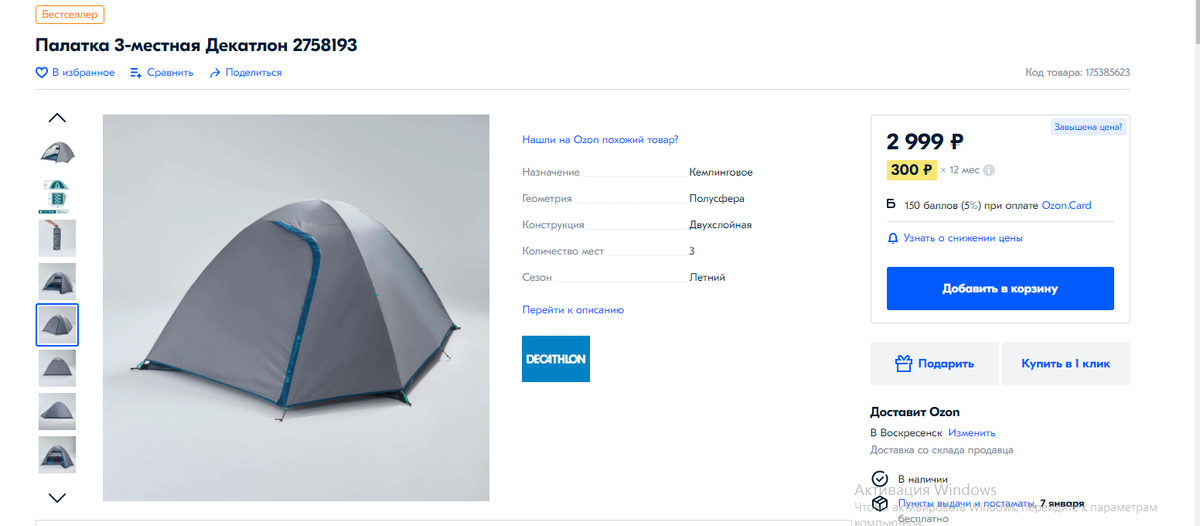This screenshot has width=1200, height=526.
Task: Change delivery city via Изменить
Action: (972, 433)
